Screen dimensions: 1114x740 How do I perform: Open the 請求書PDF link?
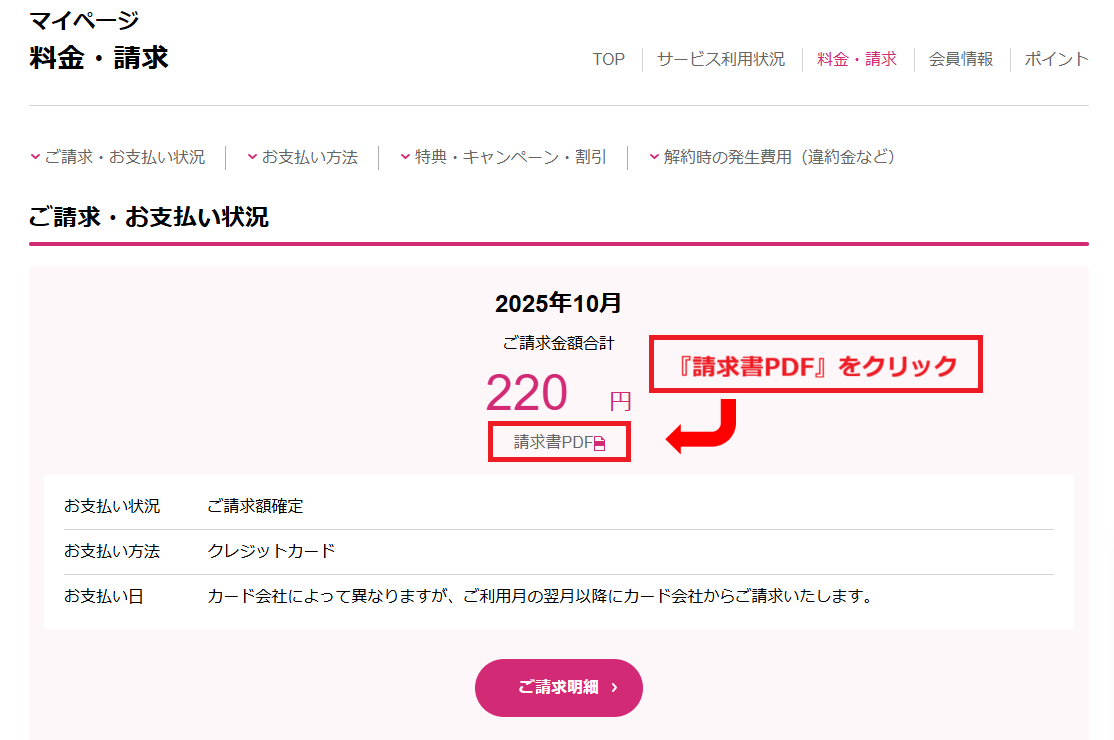click(554, 442)
